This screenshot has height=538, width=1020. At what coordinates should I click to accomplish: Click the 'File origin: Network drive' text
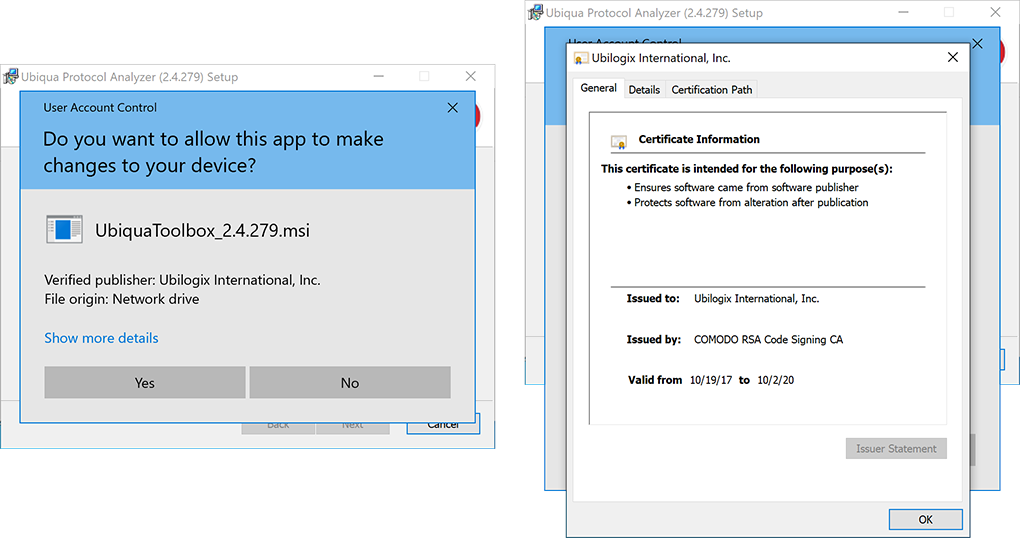click(x=122, y=299)
